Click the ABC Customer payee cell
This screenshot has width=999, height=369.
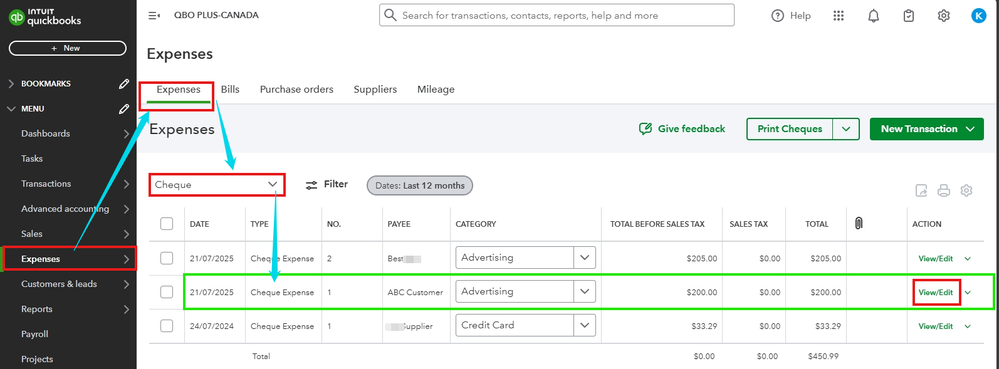point(415,293)
